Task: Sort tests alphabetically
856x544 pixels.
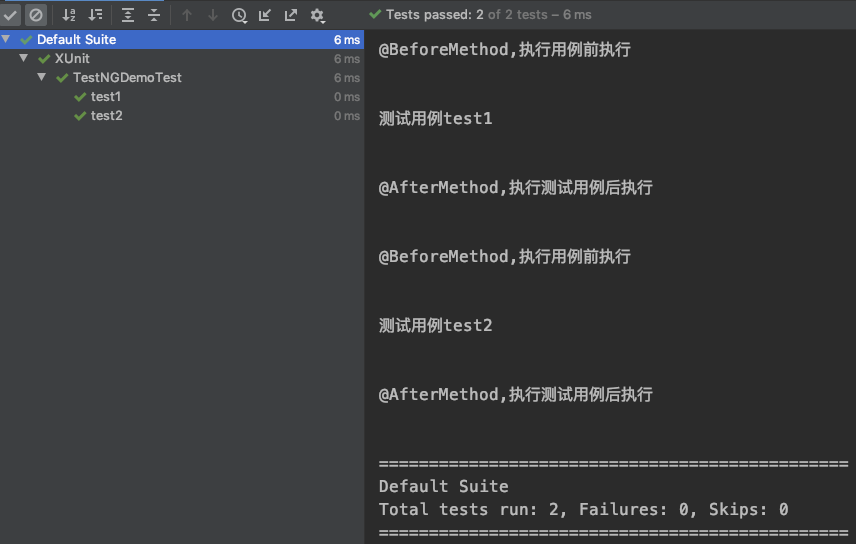Action: click(x=69, y=15)
